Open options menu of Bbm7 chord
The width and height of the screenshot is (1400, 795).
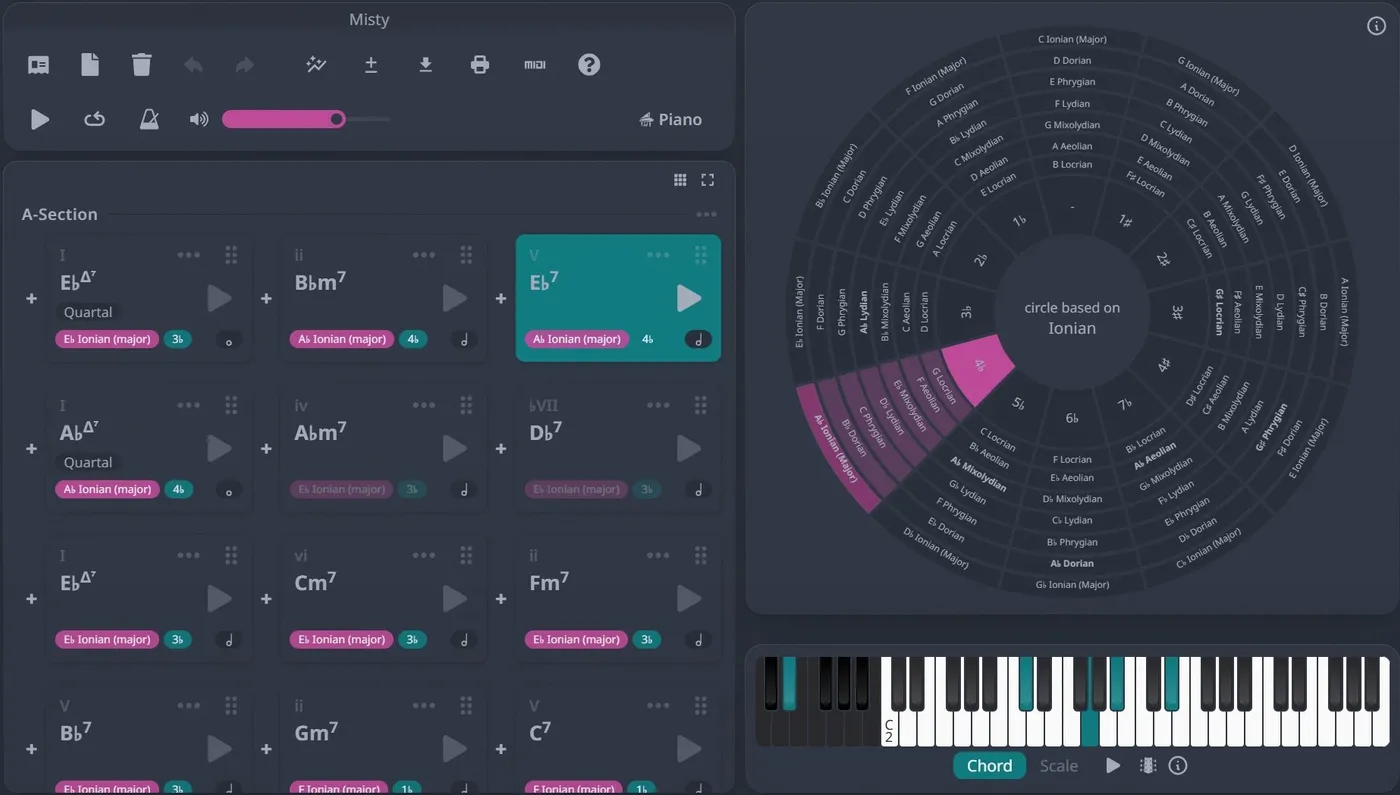(x=424, y=255)
